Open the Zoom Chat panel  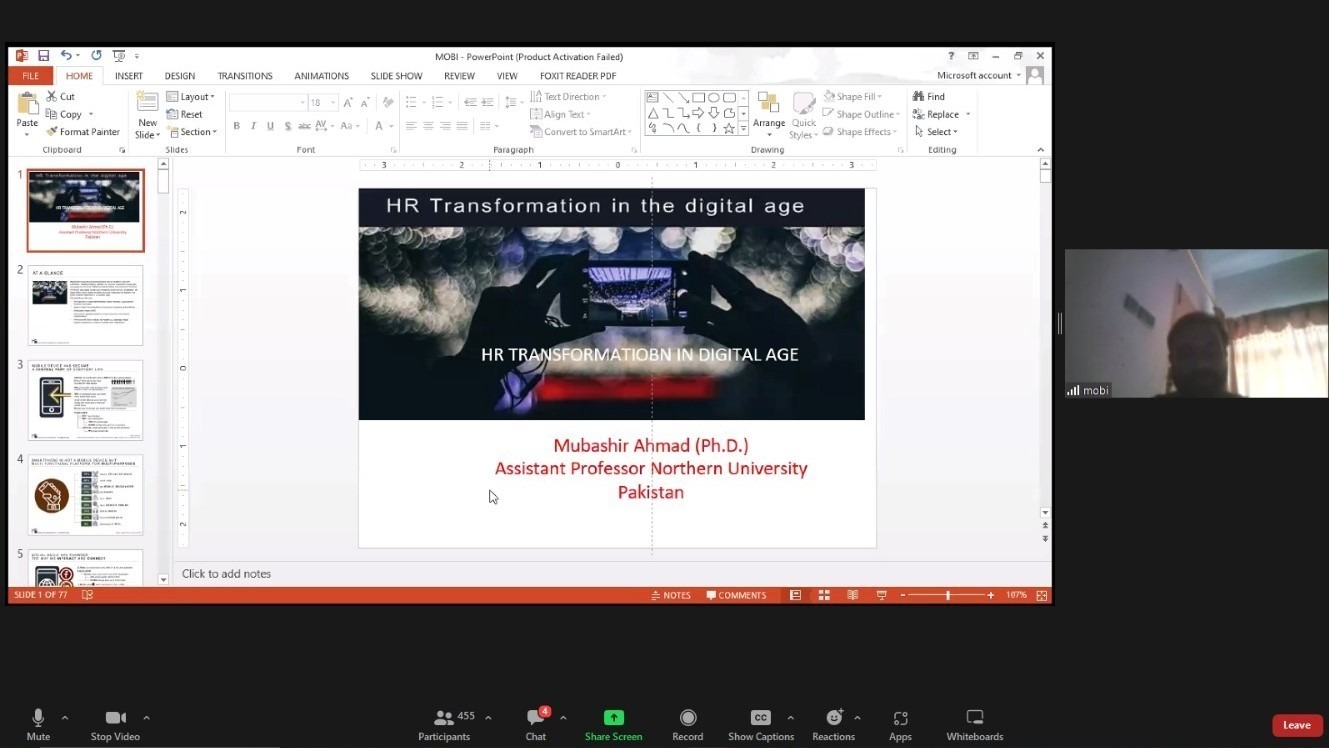coord(536,724)
